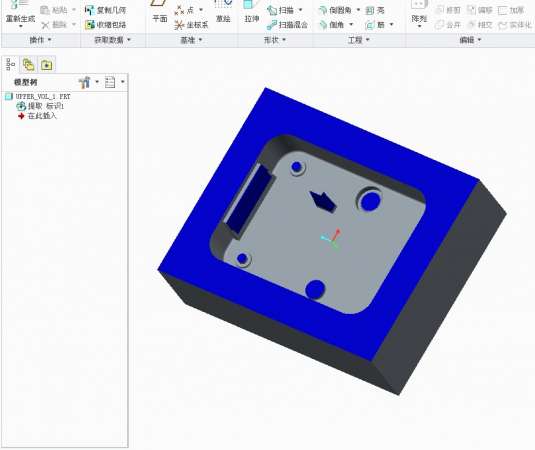Open the 工程 group menu
The width and height of the screenshot is (535, 450).
(x=358, y=40)
